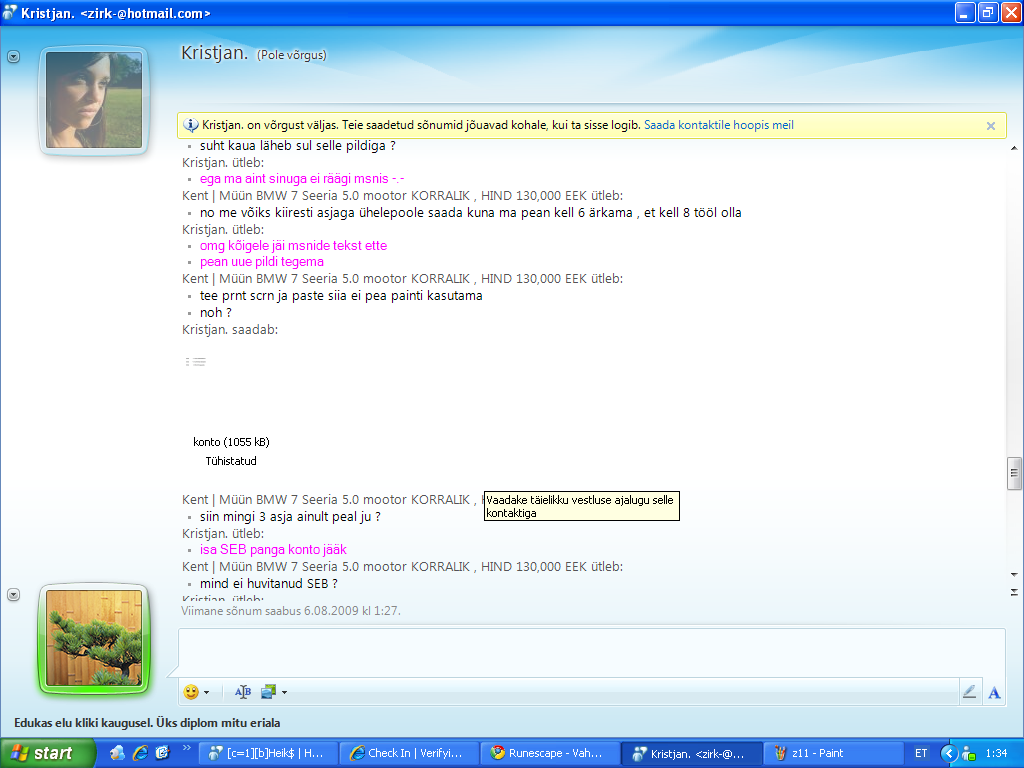1024x768 pixels.
Task: Click the info icon in yellow notification bar
Action: pos(191,126)
